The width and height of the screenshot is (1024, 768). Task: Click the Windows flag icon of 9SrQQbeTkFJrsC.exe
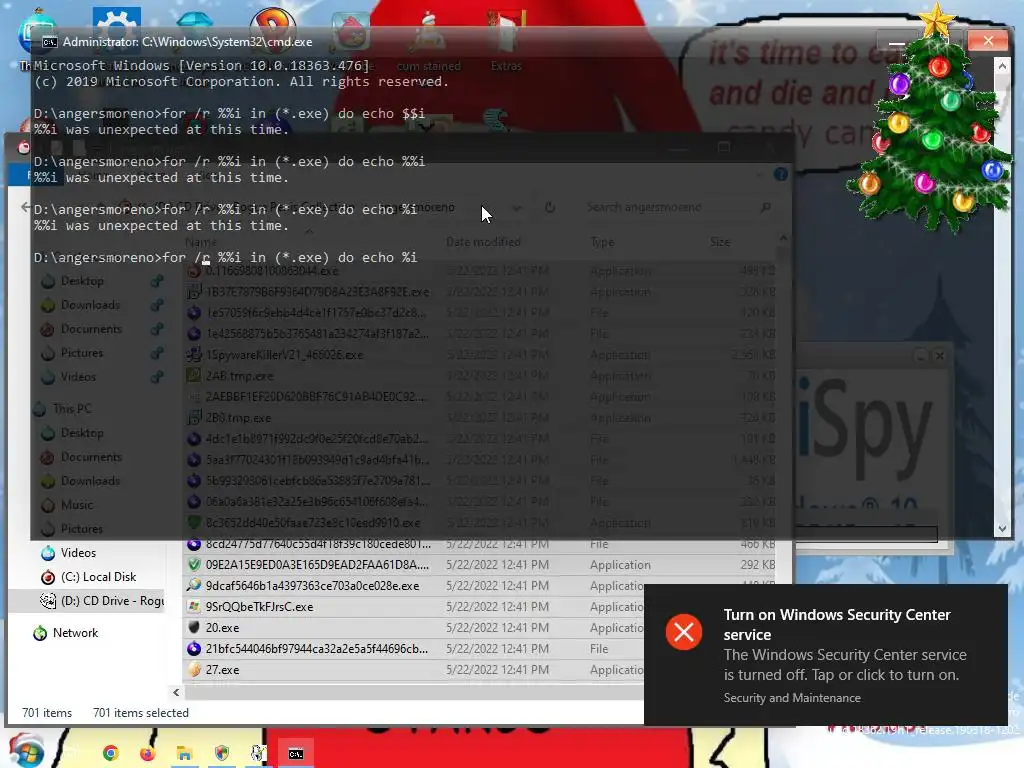pos(194,607)
